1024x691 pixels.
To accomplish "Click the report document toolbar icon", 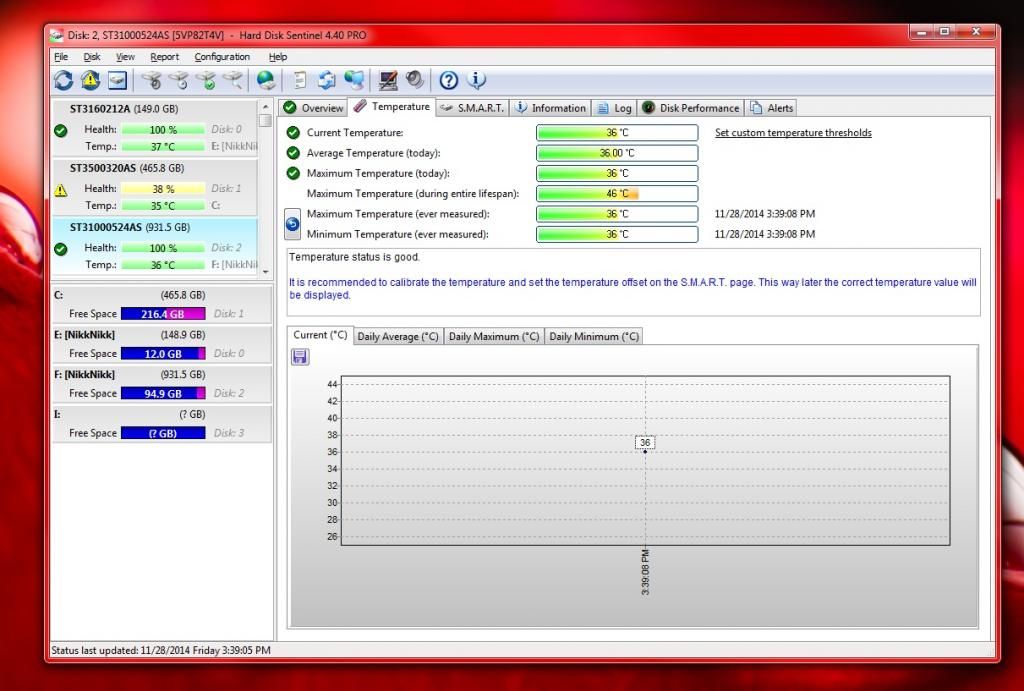I will click(x=300, y=80).
